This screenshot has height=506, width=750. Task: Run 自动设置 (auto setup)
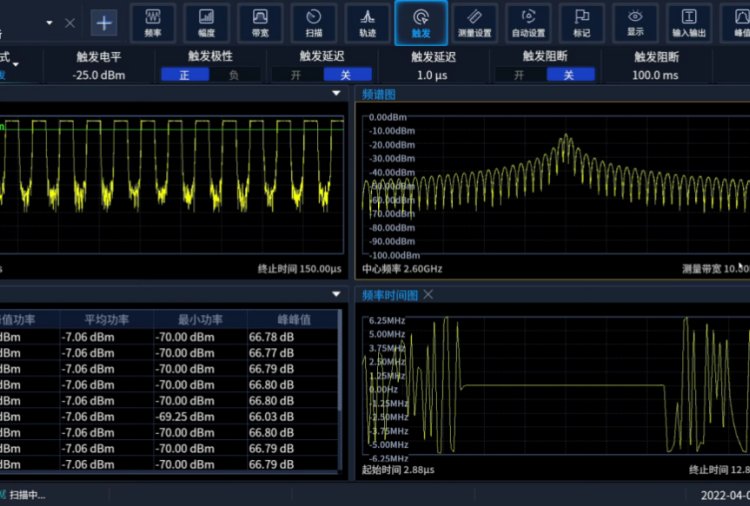click(528, 22)
